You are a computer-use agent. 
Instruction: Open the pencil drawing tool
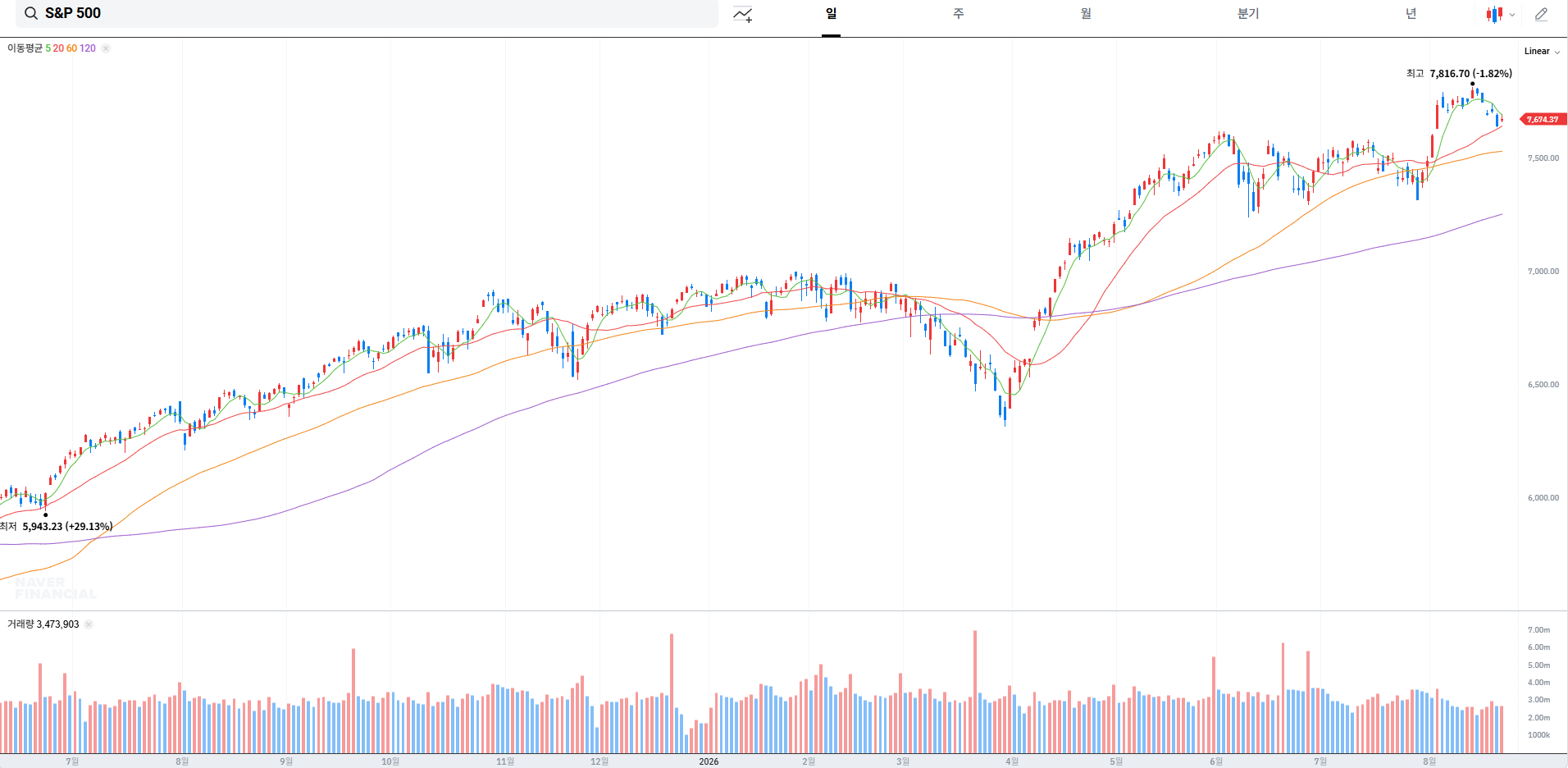point(1542,14)
